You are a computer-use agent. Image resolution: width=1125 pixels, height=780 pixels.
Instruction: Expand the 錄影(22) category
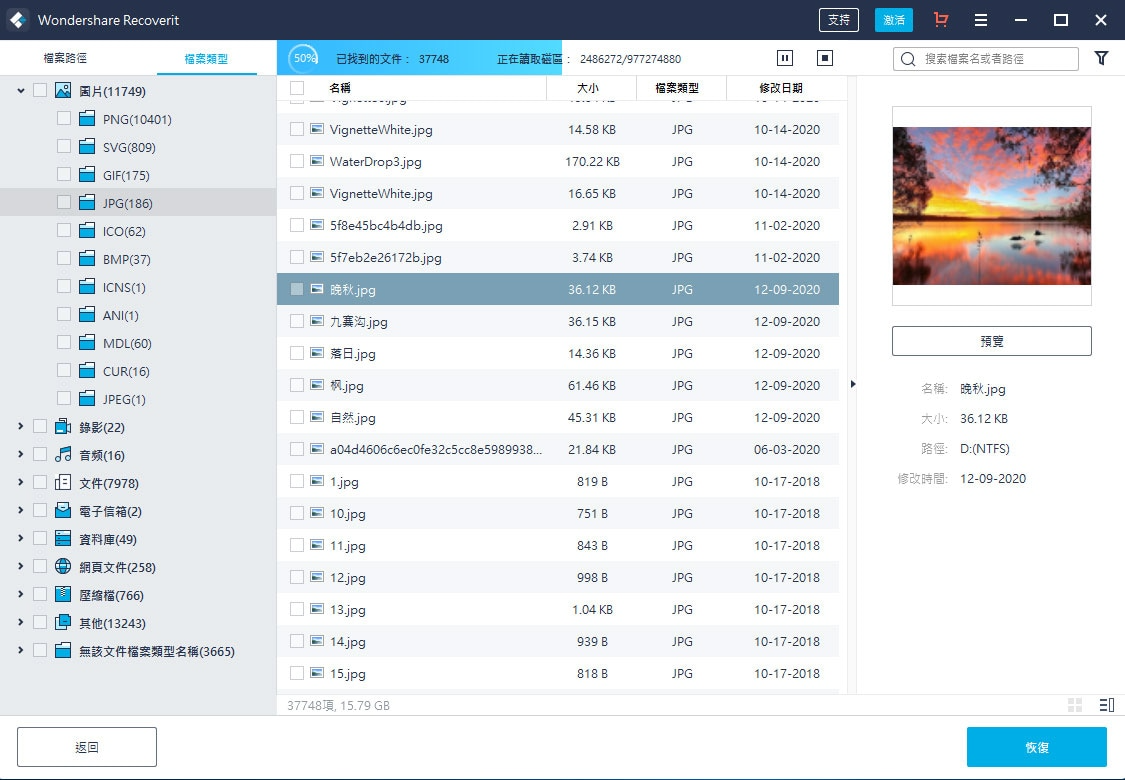(x=21, y=426)
